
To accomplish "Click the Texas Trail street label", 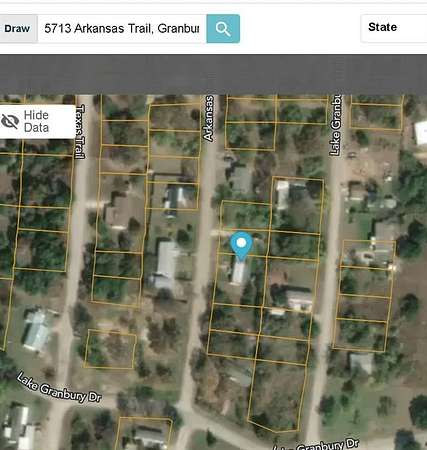I will (80, 131).
